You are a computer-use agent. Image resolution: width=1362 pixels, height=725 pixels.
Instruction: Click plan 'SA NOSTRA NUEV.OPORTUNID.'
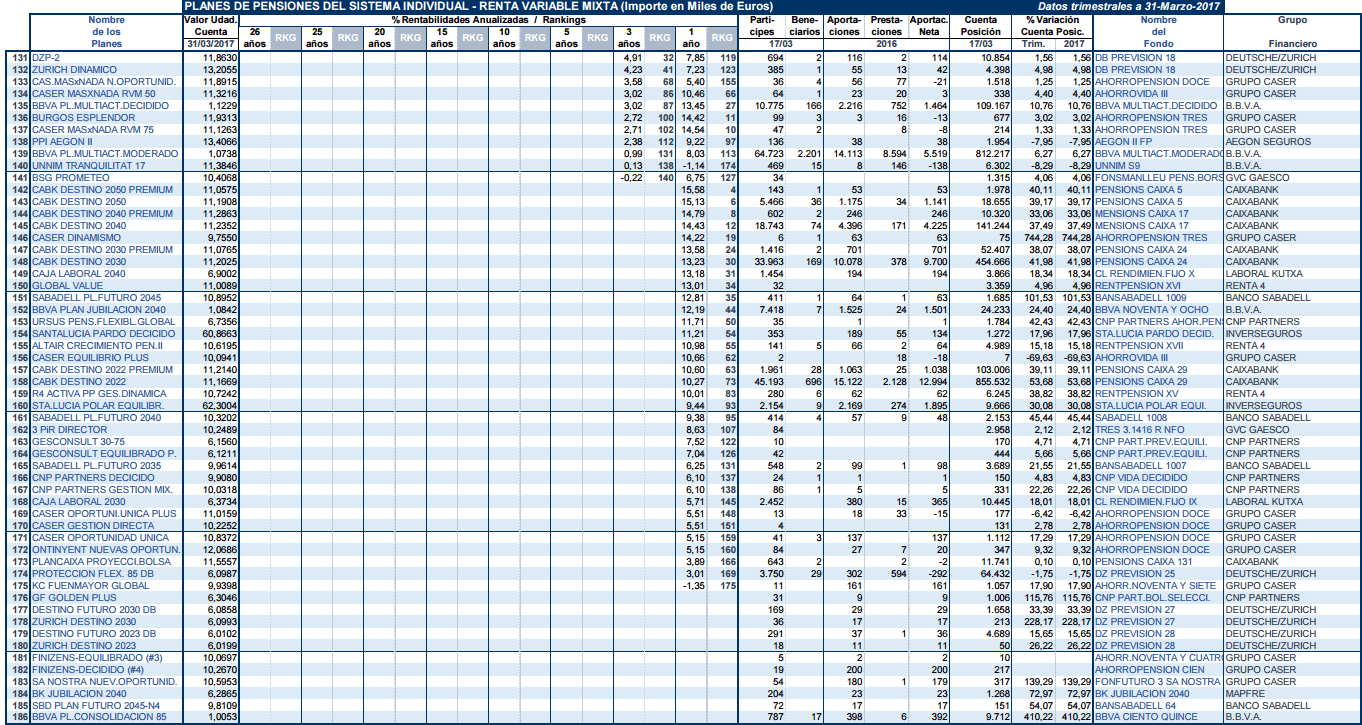[104, 682]
